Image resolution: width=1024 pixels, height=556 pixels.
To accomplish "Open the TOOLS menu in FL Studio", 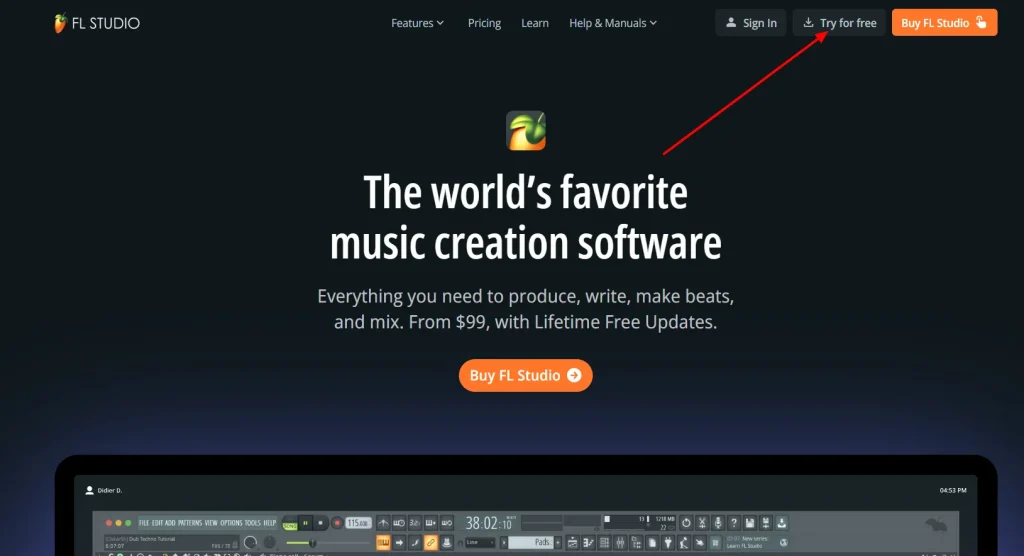I will 253,523.
